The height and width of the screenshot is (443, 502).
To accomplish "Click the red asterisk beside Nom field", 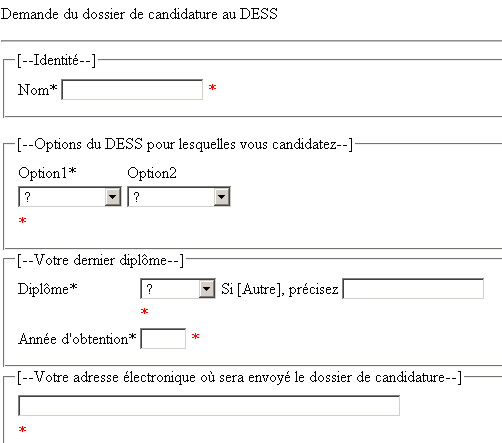I will click(212, 88).
